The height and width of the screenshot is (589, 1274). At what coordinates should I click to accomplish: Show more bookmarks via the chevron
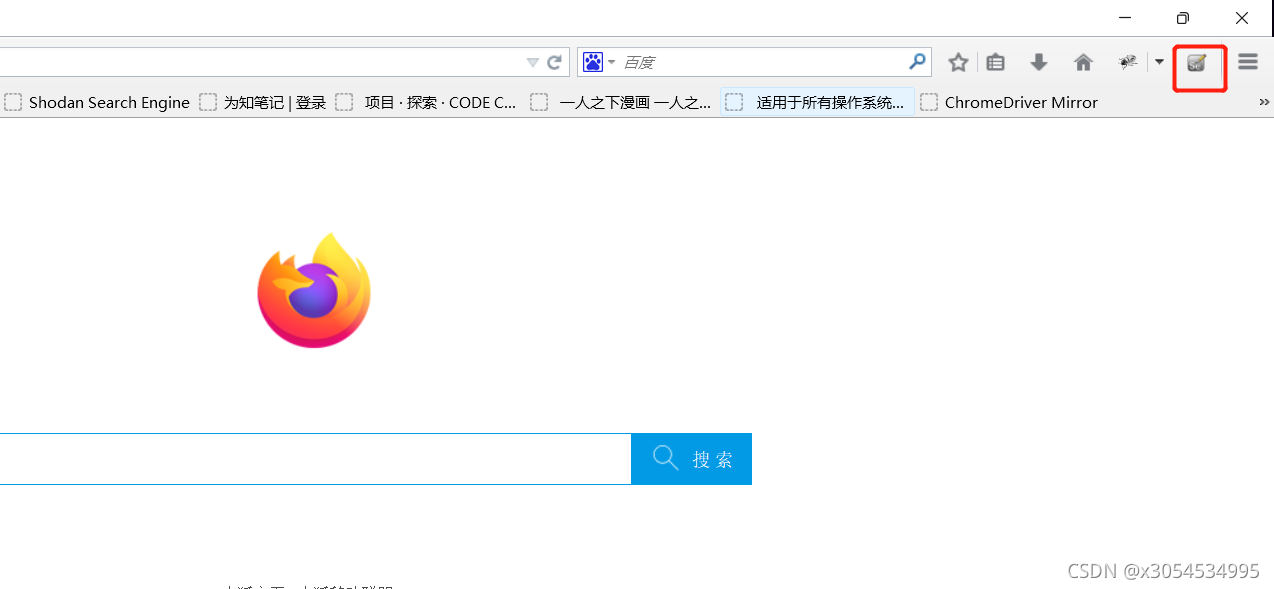1264,102
